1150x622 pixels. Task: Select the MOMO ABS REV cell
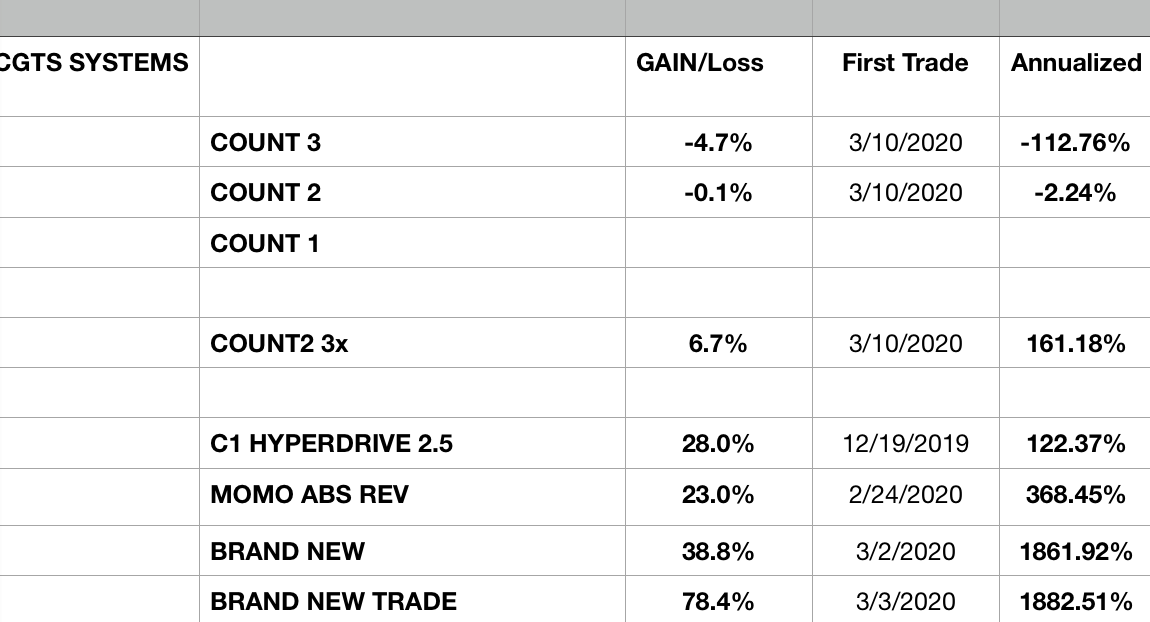pyautogui.click(x=309, y=494)
